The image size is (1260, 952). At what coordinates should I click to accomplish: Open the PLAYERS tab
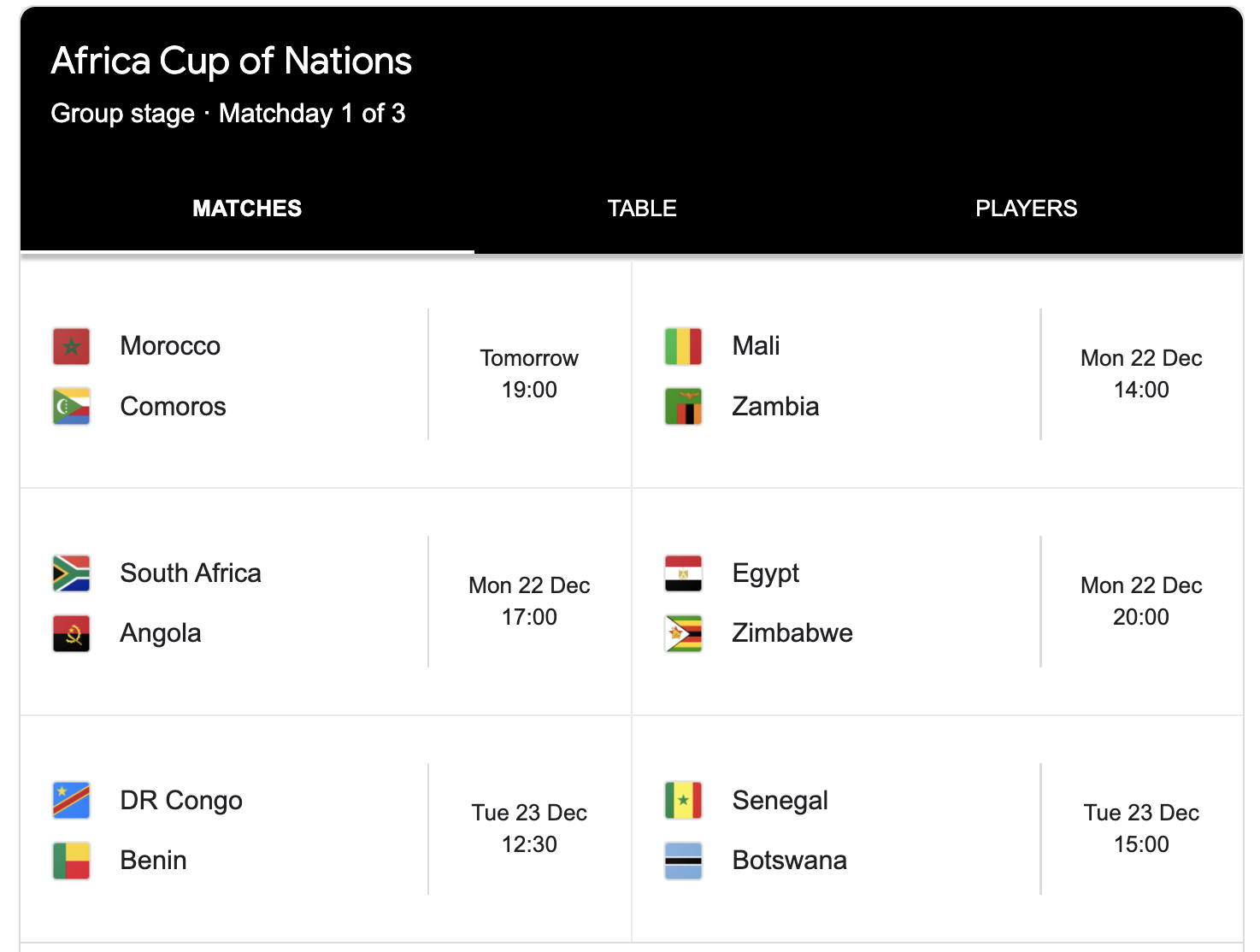click(1026, 208)
